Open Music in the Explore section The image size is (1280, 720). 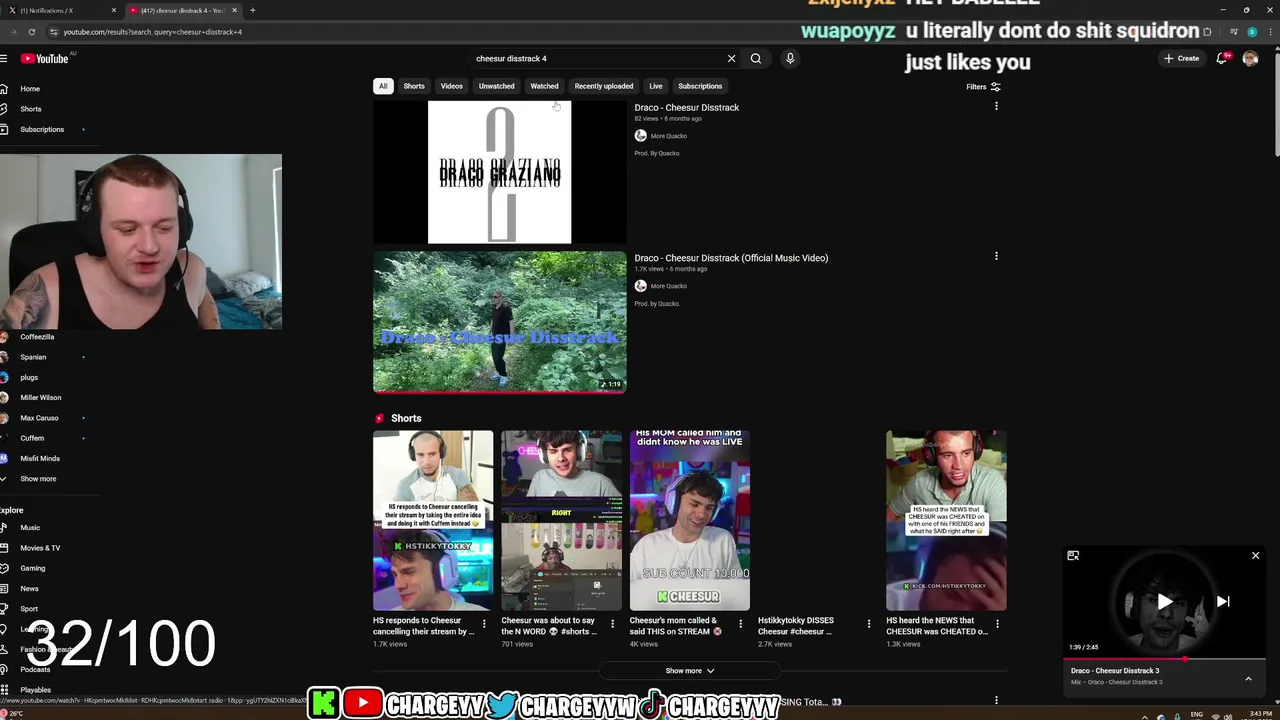30,528
